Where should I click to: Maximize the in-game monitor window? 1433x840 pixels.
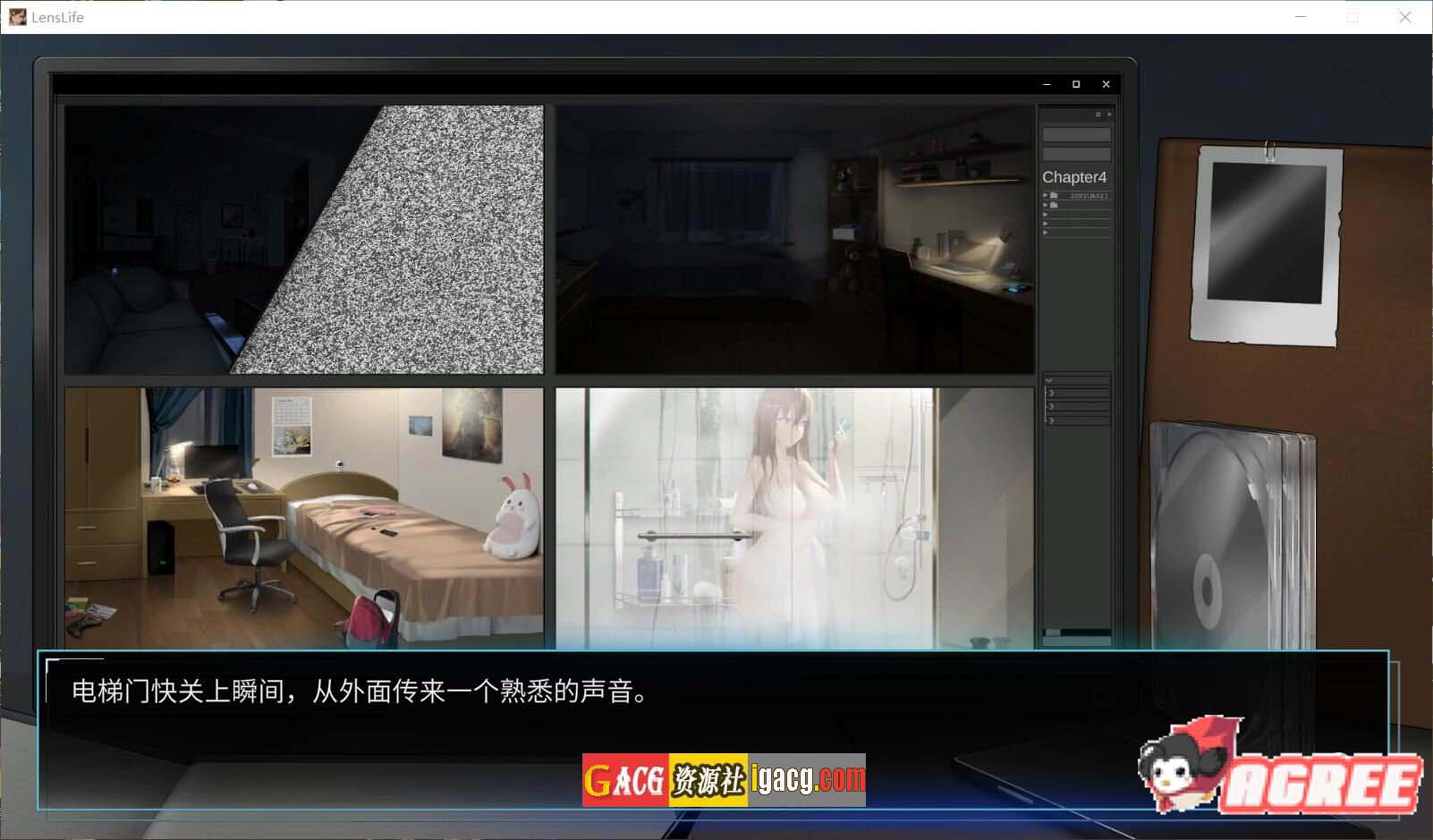pos(1076,84)
